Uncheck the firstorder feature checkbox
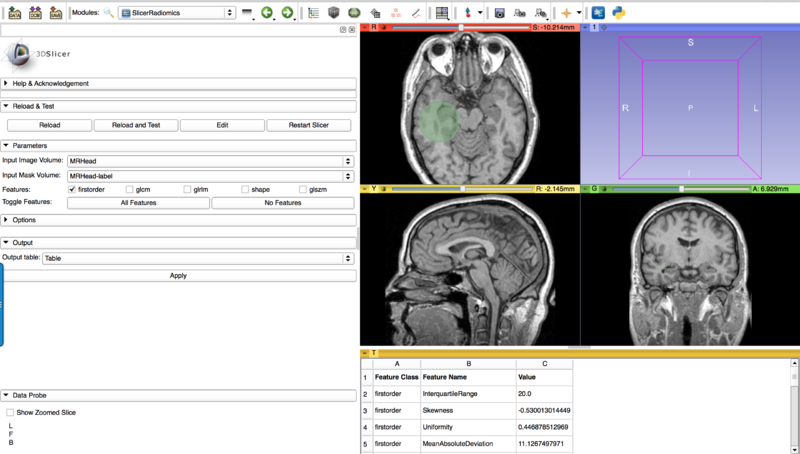This screenshot has width=800, height=454. (72, 189)
